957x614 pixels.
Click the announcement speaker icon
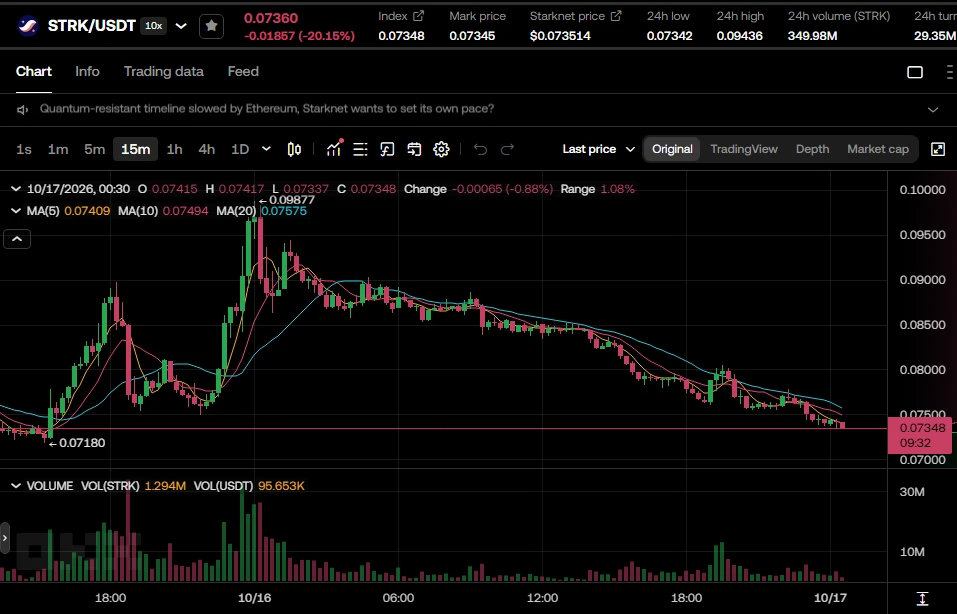(x=23, y=109)
